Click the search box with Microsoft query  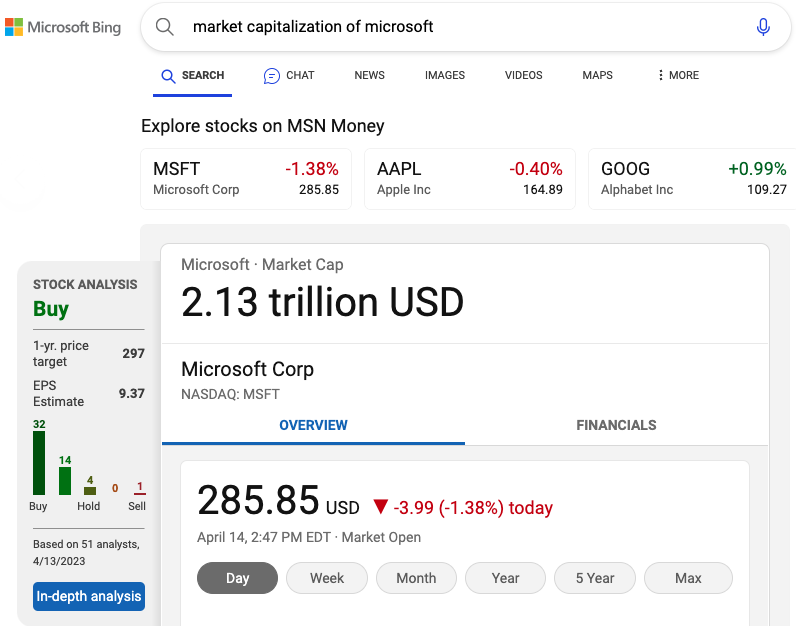[x=466, y=26]
